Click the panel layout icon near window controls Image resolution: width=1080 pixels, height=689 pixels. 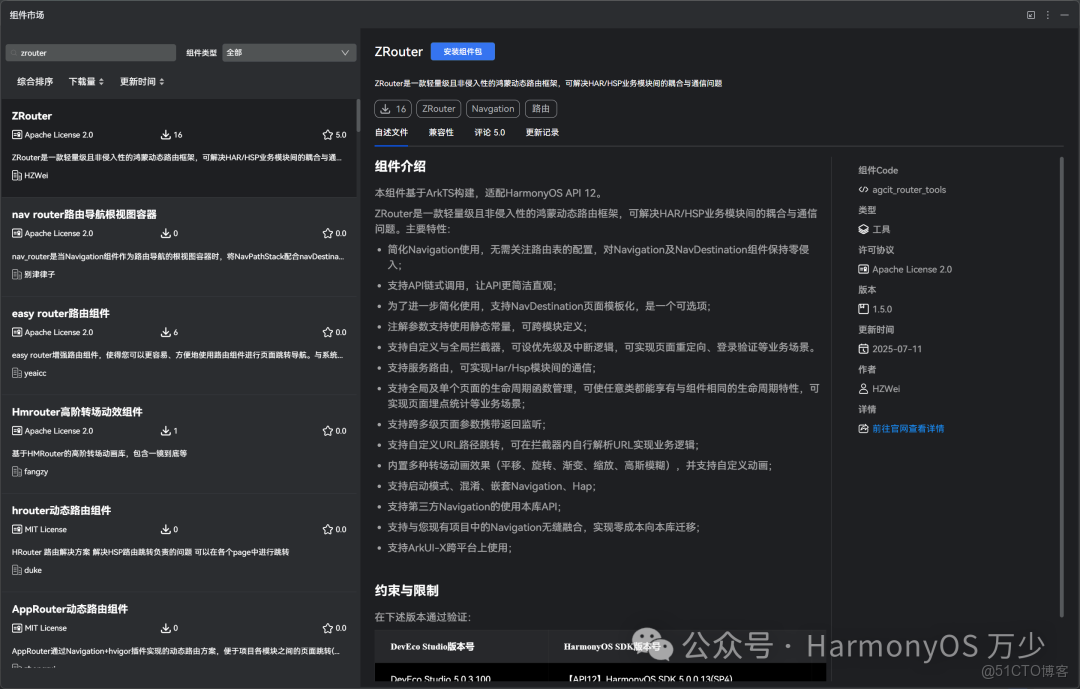1029,15
